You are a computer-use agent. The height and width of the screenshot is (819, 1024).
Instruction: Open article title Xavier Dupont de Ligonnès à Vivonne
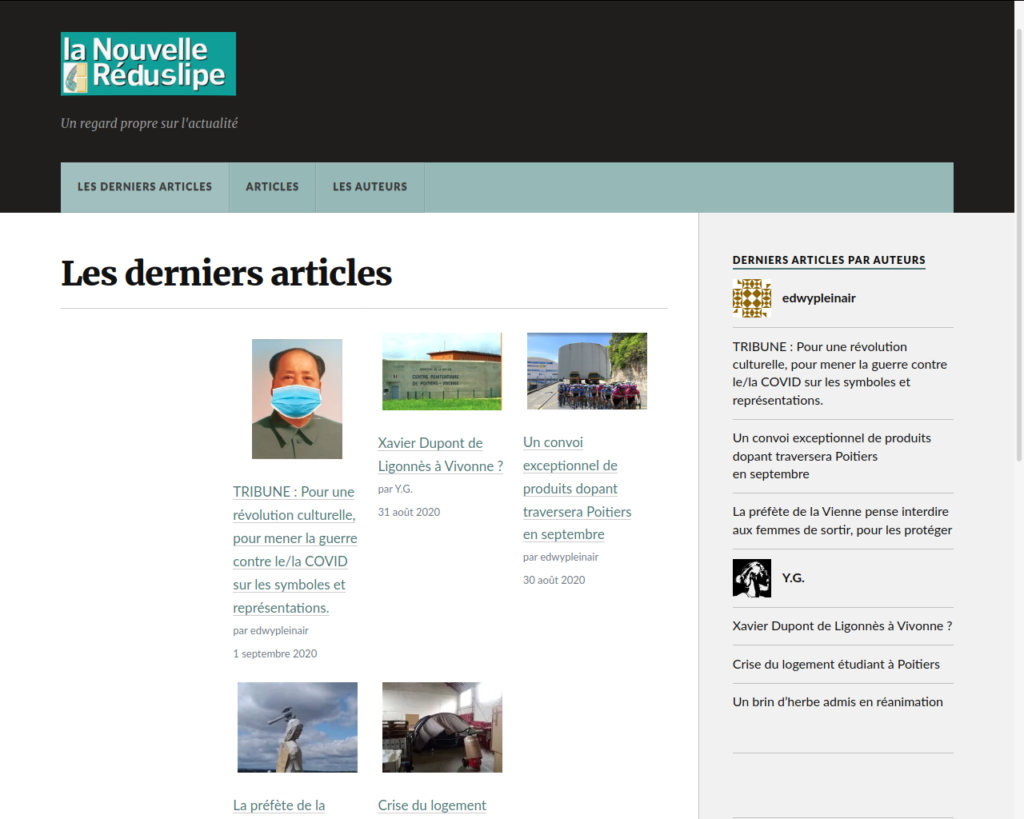pos(440,454)
